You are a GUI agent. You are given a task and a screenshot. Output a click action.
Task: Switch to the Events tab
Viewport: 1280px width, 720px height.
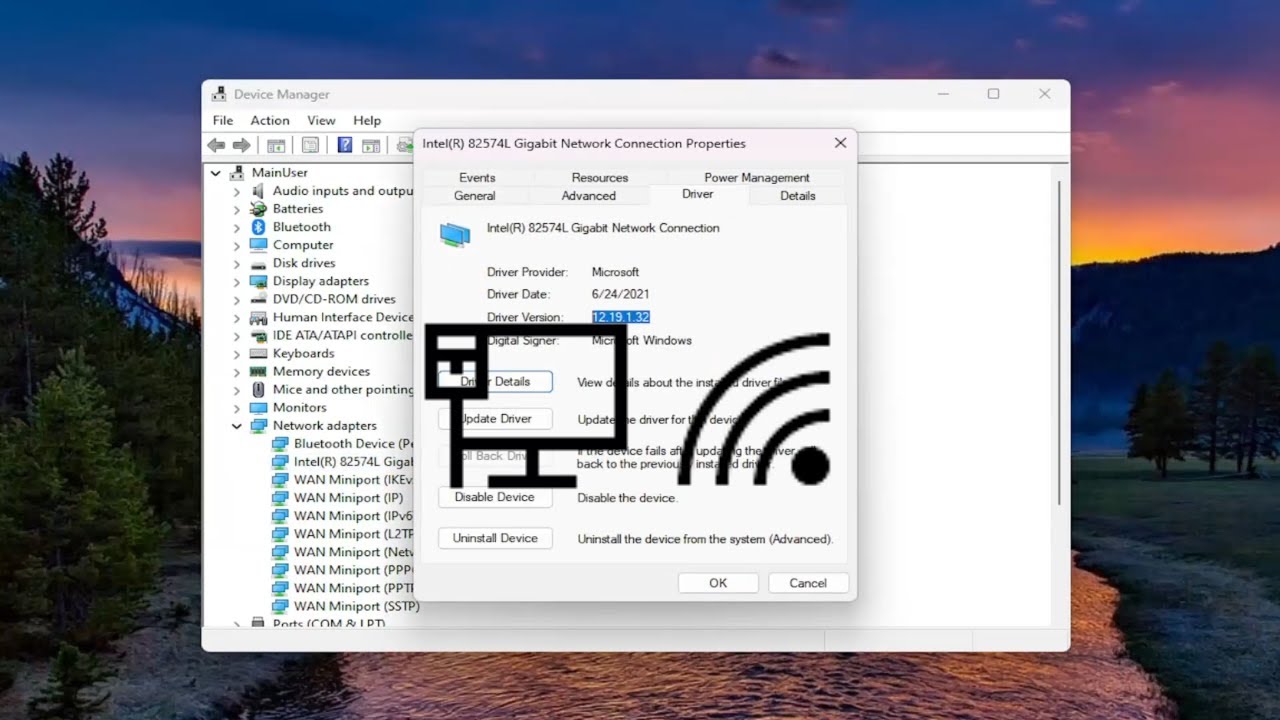(477, 177)
